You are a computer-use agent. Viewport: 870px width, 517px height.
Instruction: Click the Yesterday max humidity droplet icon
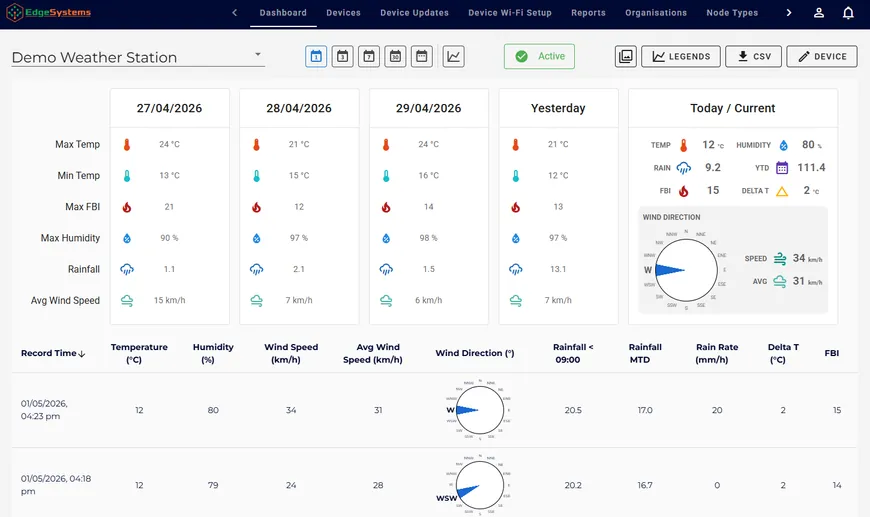point(515,239)
